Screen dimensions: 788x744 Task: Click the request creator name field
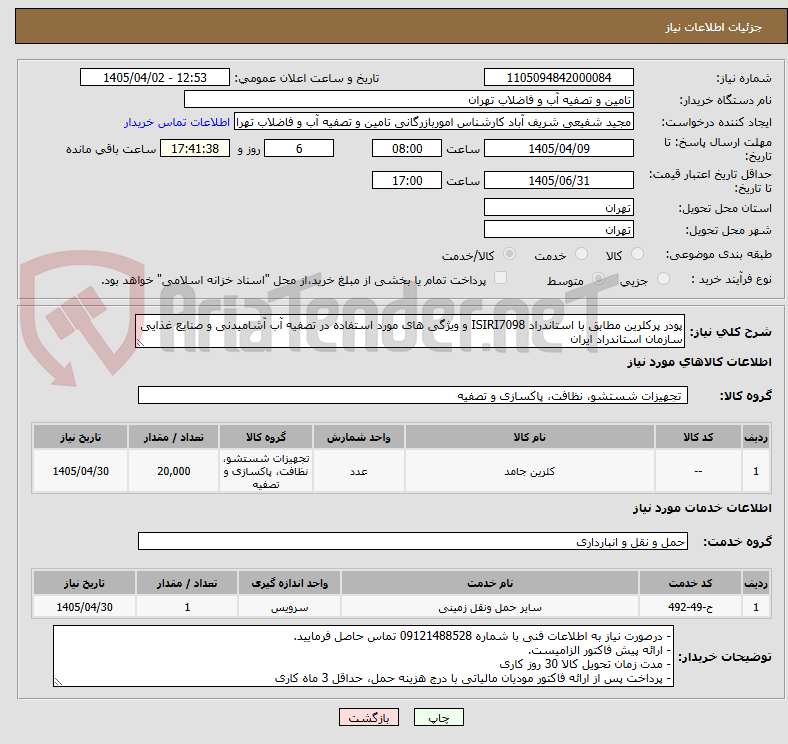coord(434,122)
